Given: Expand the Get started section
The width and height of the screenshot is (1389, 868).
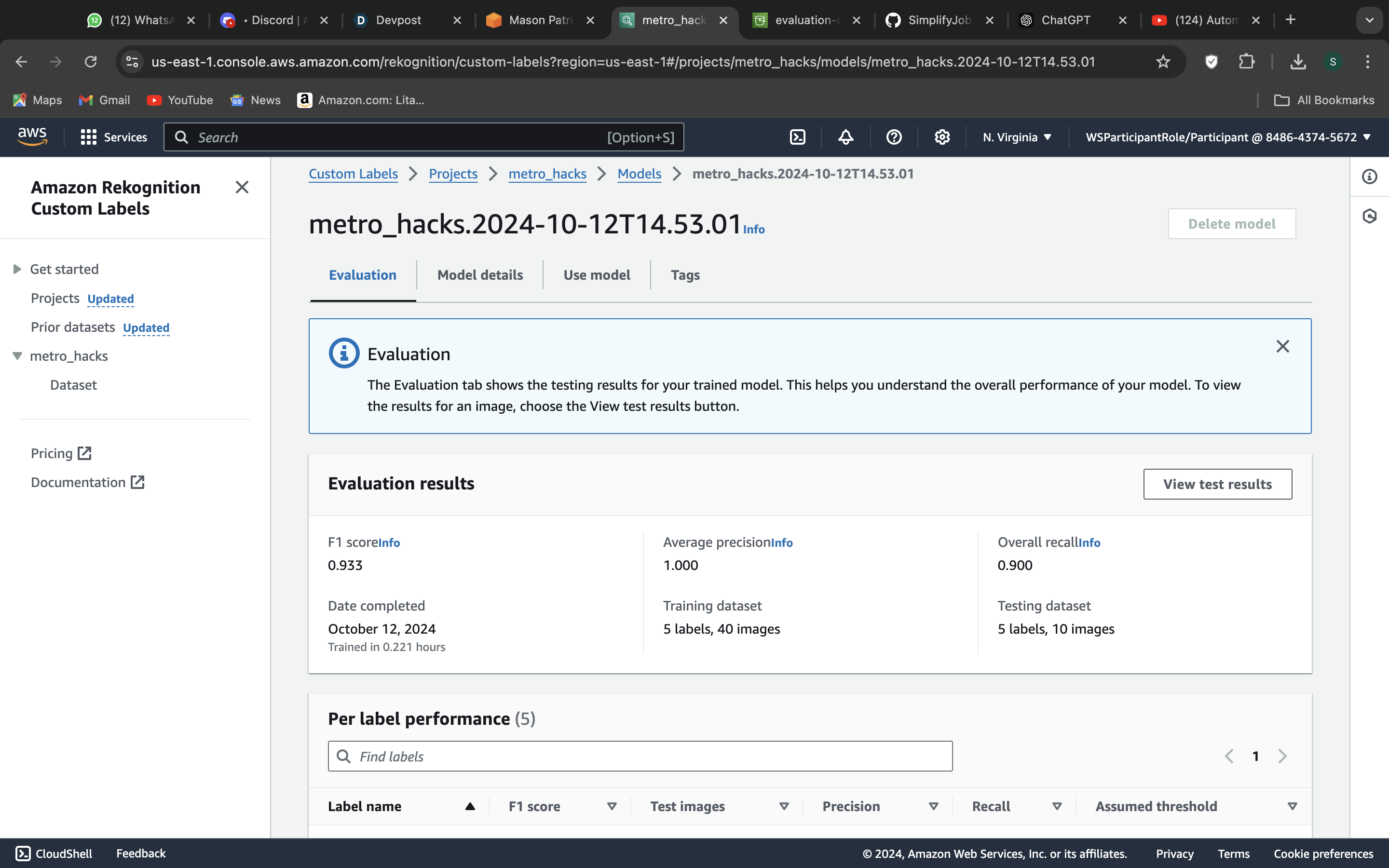Looking at the screenshot, I should (17, 269).
